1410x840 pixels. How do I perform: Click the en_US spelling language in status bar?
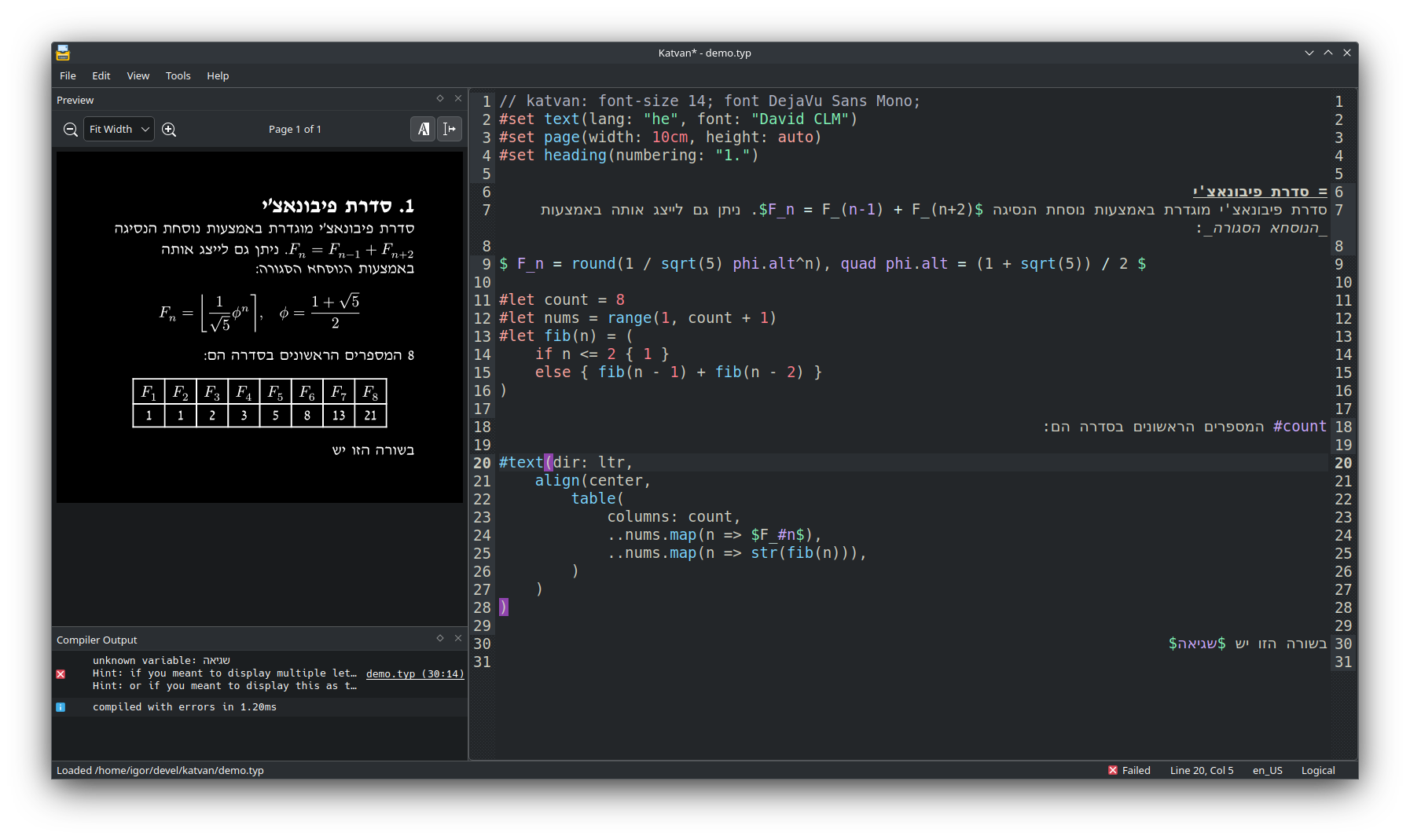coord(1267,771)
